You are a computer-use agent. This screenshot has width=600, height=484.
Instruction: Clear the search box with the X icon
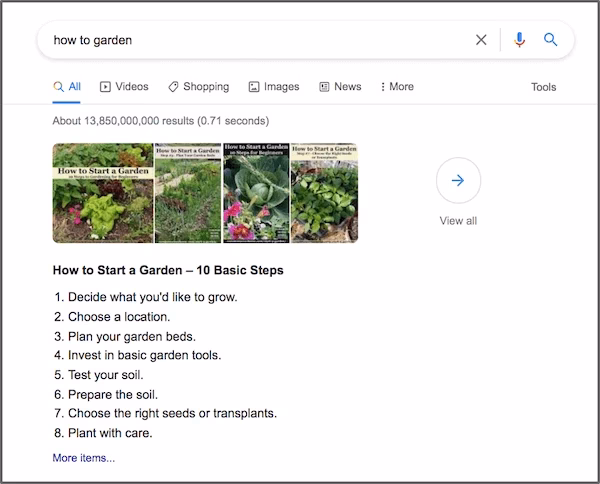pyautogui.click(x=481, y=40)
